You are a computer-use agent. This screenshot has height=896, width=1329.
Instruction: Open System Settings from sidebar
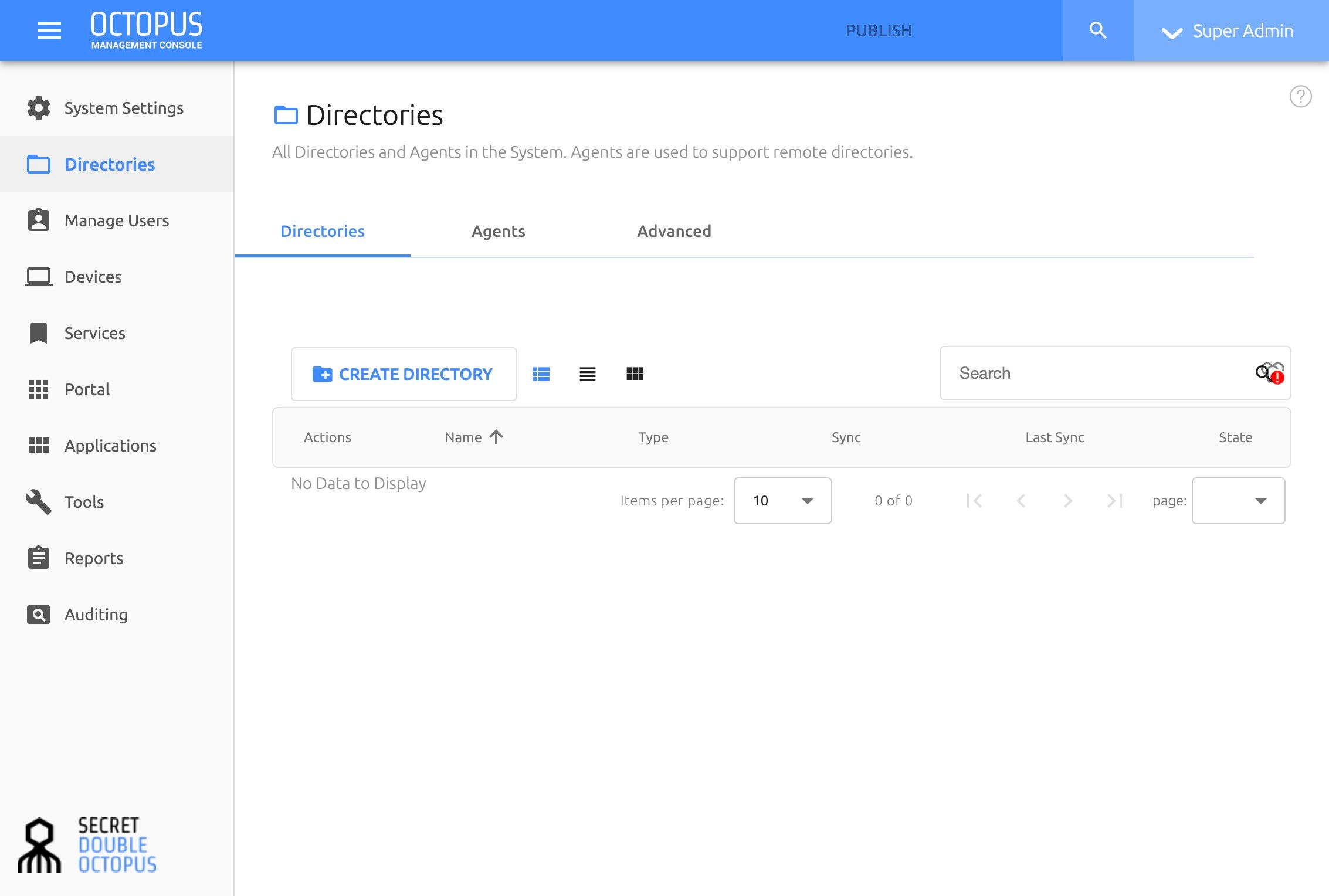tap(117, 108)
